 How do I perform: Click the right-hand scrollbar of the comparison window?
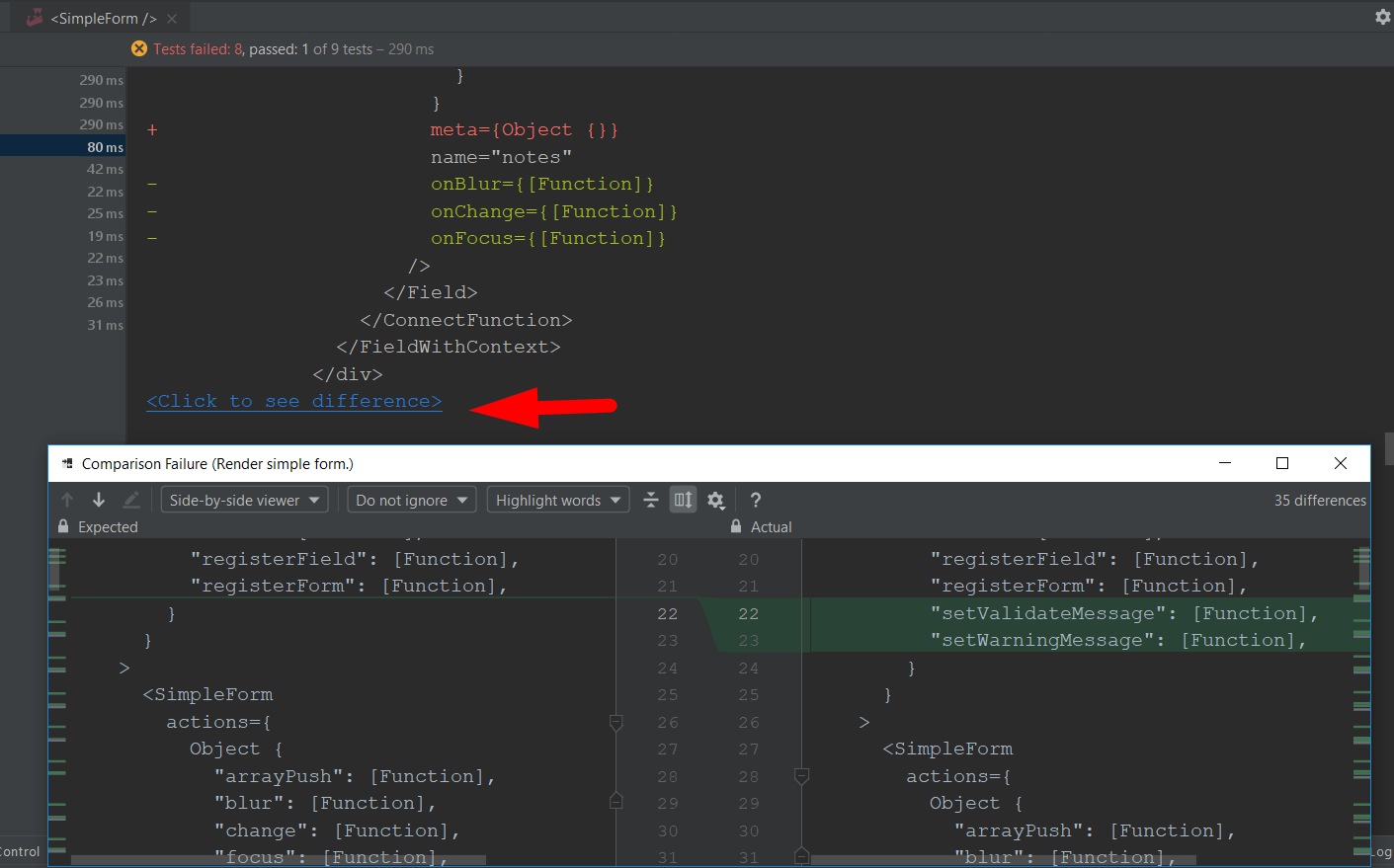1361,691
